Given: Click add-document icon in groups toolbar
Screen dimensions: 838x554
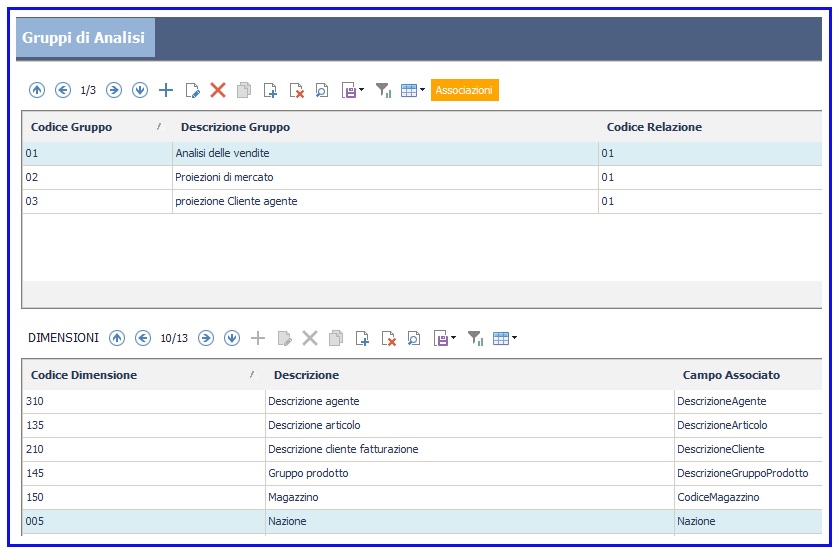Looking at the screenshot, I should coord(270,90).
